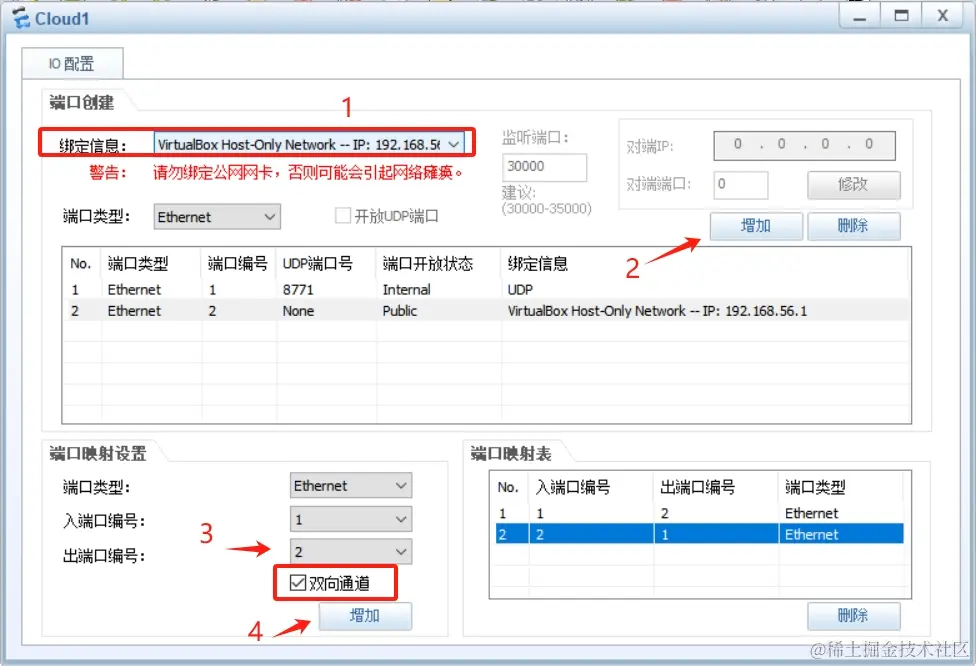Click the 增加 button in 端口创建

point(756,226)
